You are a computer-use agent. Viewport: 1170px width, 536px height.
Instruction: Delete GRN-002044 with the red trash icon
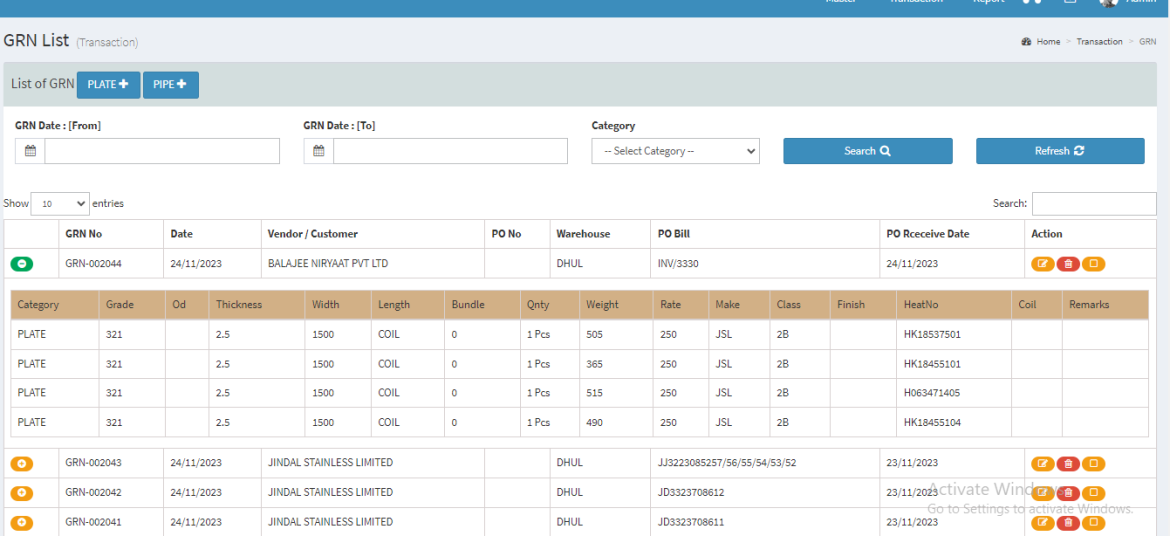tap(1068, 264)
